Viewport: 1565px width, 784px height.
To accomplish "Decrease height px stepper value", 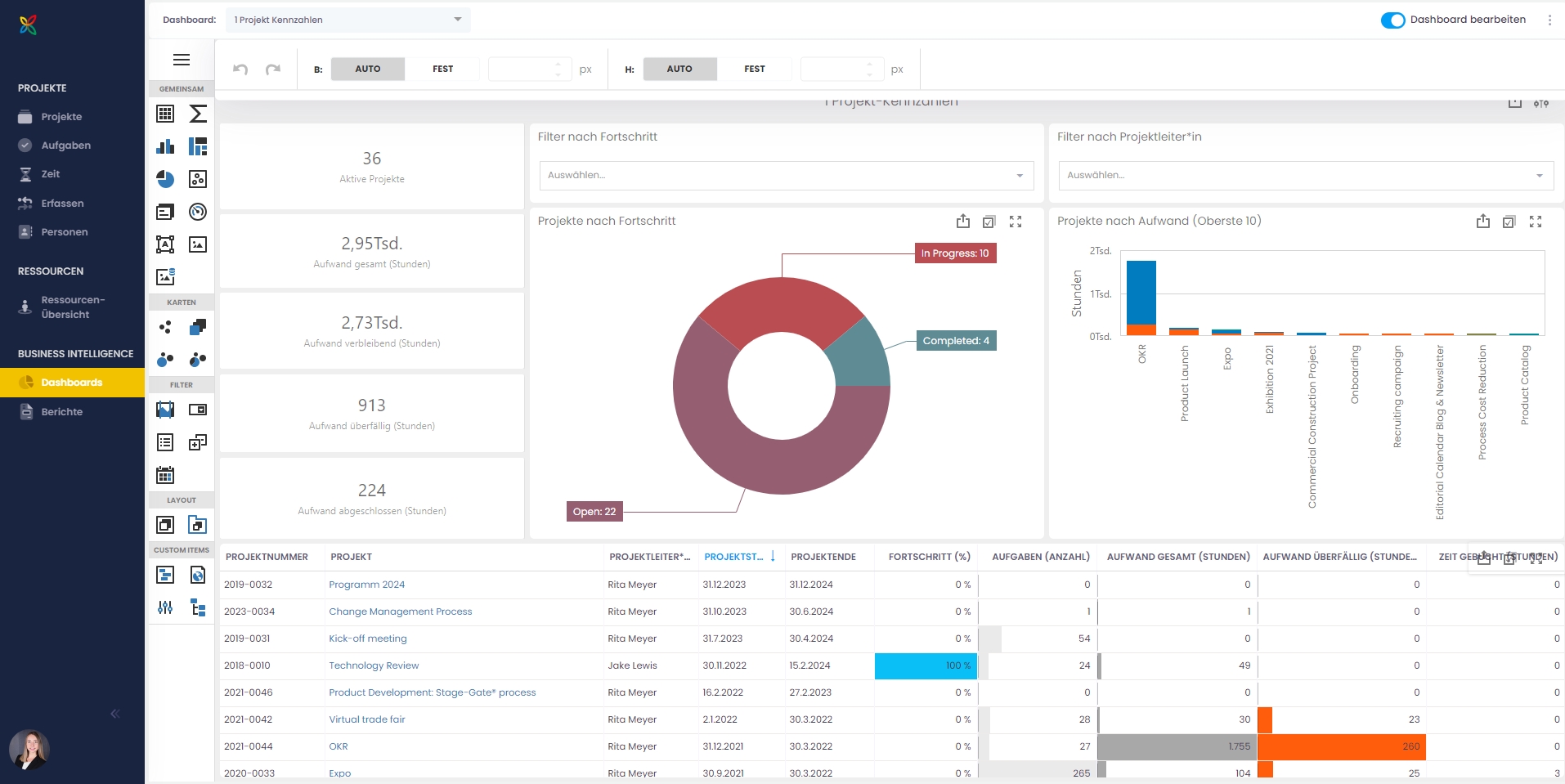I will click(x=870, y=75).
